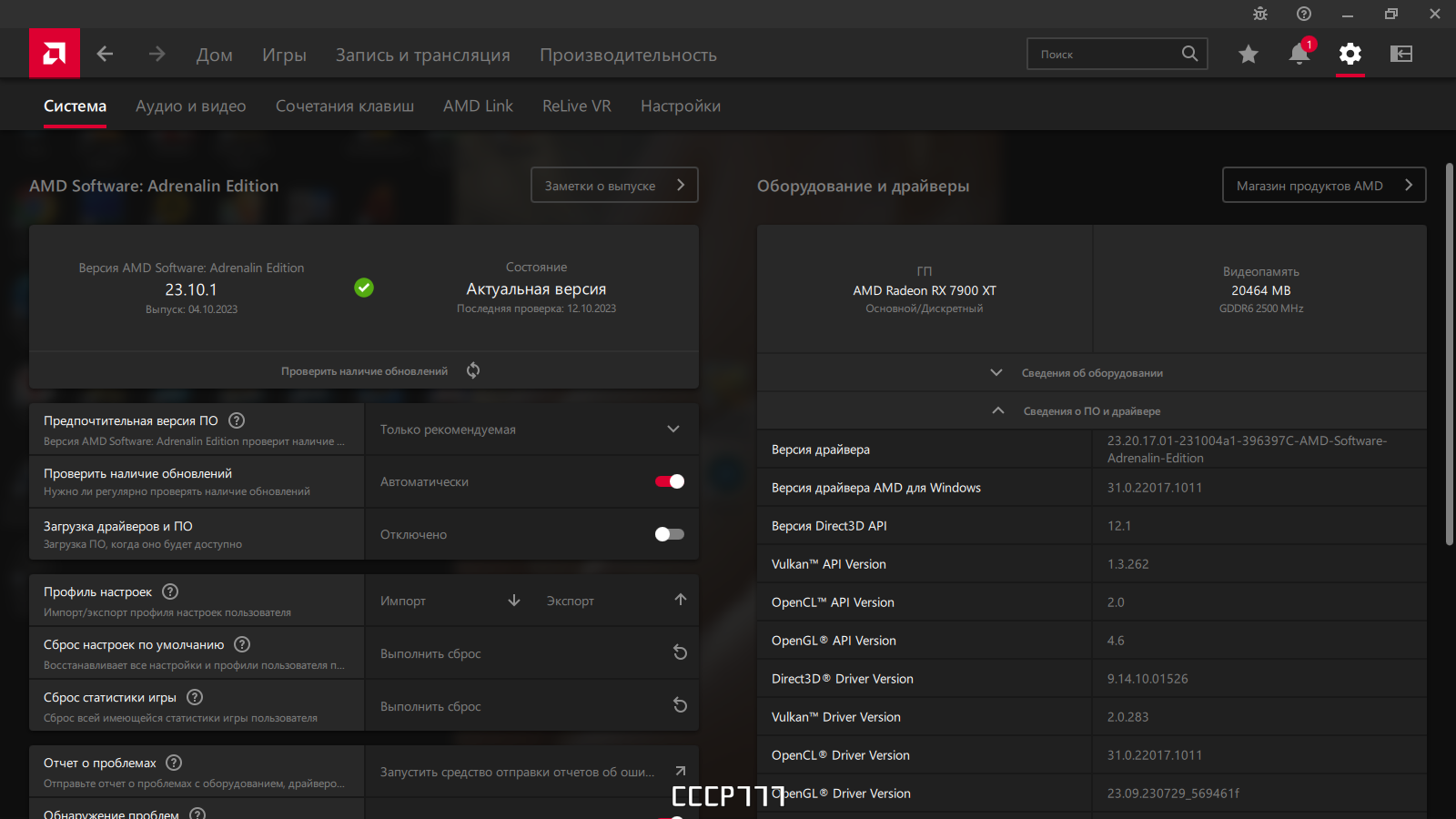Open Запись и трансляция menu

click(422, 55)
